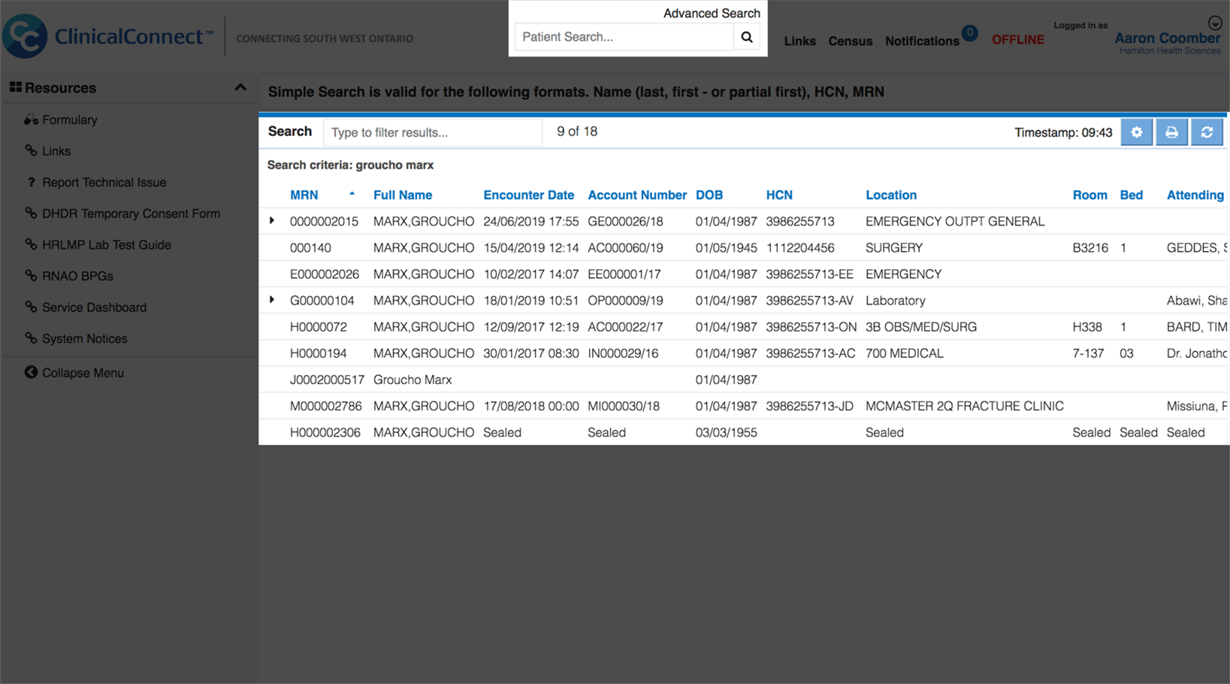The width and height of the screenshot is (1230, 684).
Task: Sort by DOB column
Action: tap(709, 195)
